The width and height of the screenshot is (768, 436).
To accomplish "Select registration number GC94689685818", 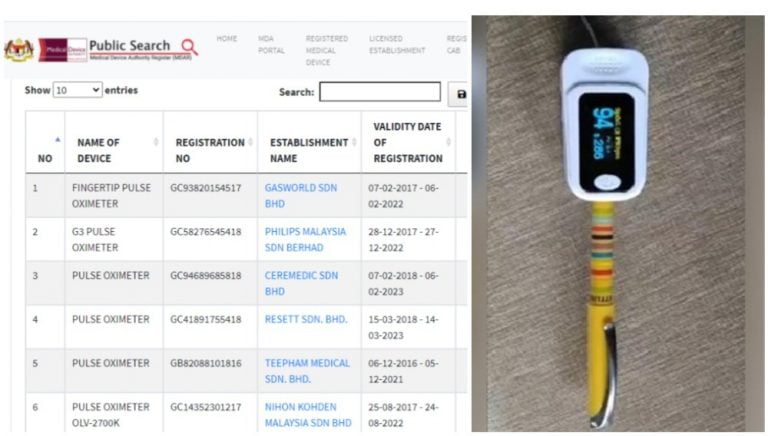I will 206,276.
